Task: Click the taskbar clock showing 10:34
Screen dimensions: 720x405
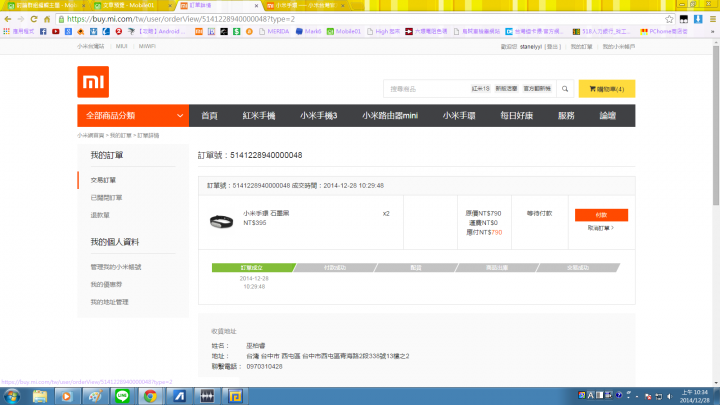Action: point(695,396)
